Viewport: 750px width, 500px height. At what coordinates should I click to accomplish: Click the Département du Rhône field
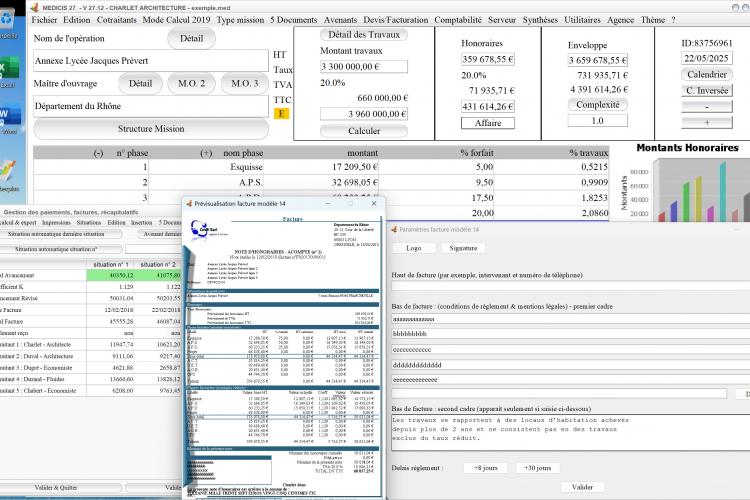click(151, 106)
